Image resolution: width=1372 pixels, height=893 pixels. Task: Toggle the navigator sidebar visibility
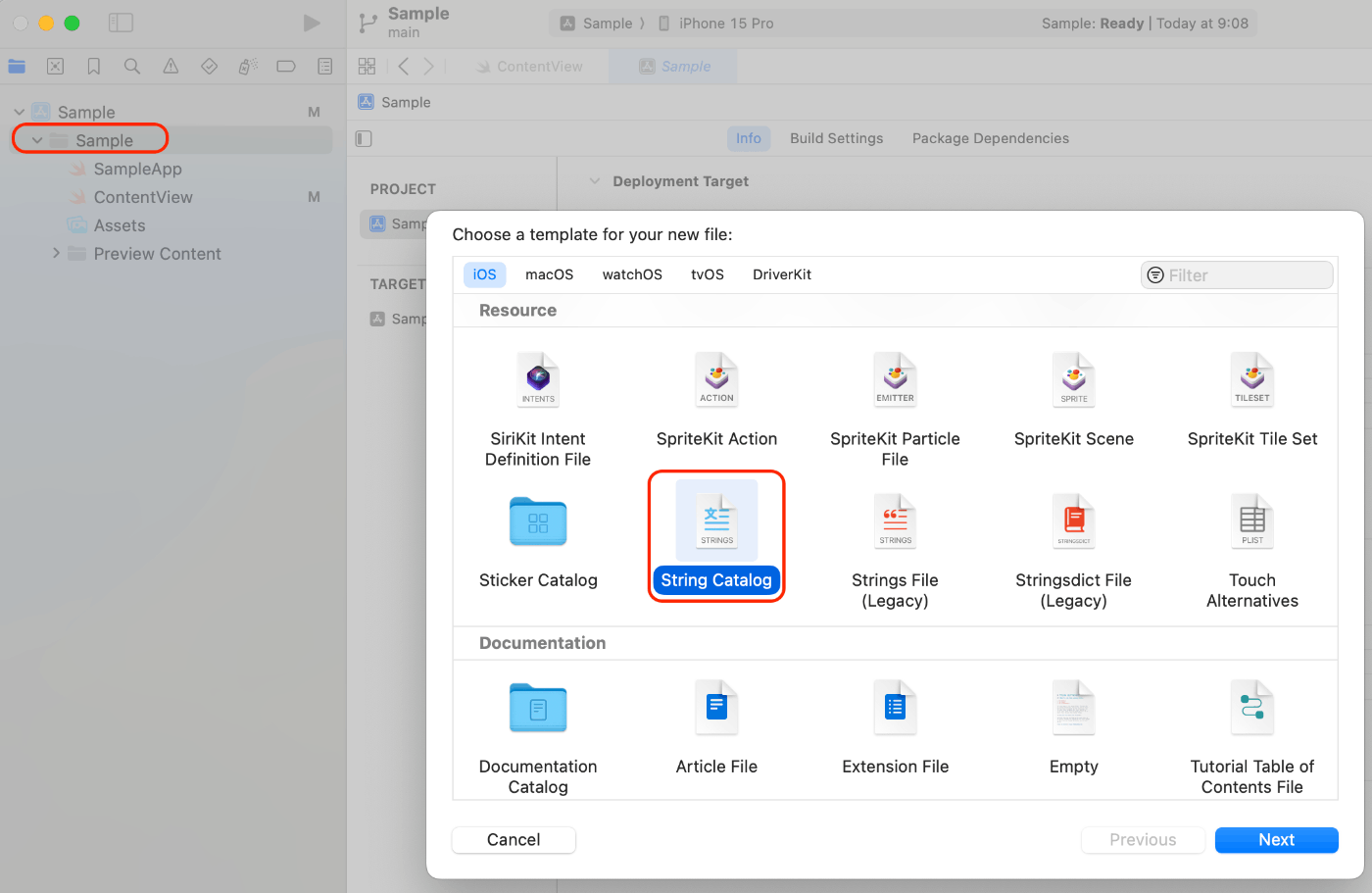click(x=121, y=23)
